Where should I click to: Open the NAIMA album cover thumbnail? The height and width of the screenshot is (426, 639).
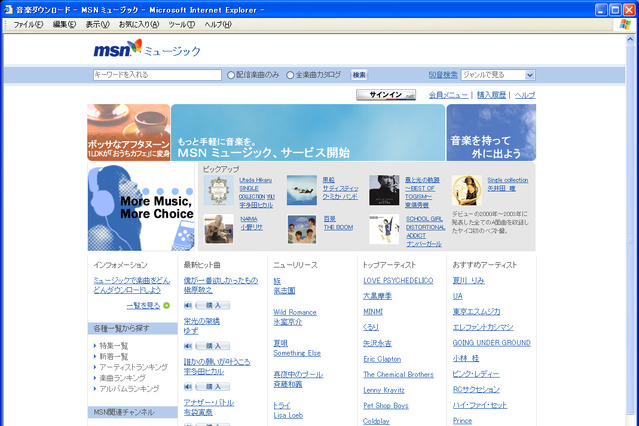click(x=219, y=229)
